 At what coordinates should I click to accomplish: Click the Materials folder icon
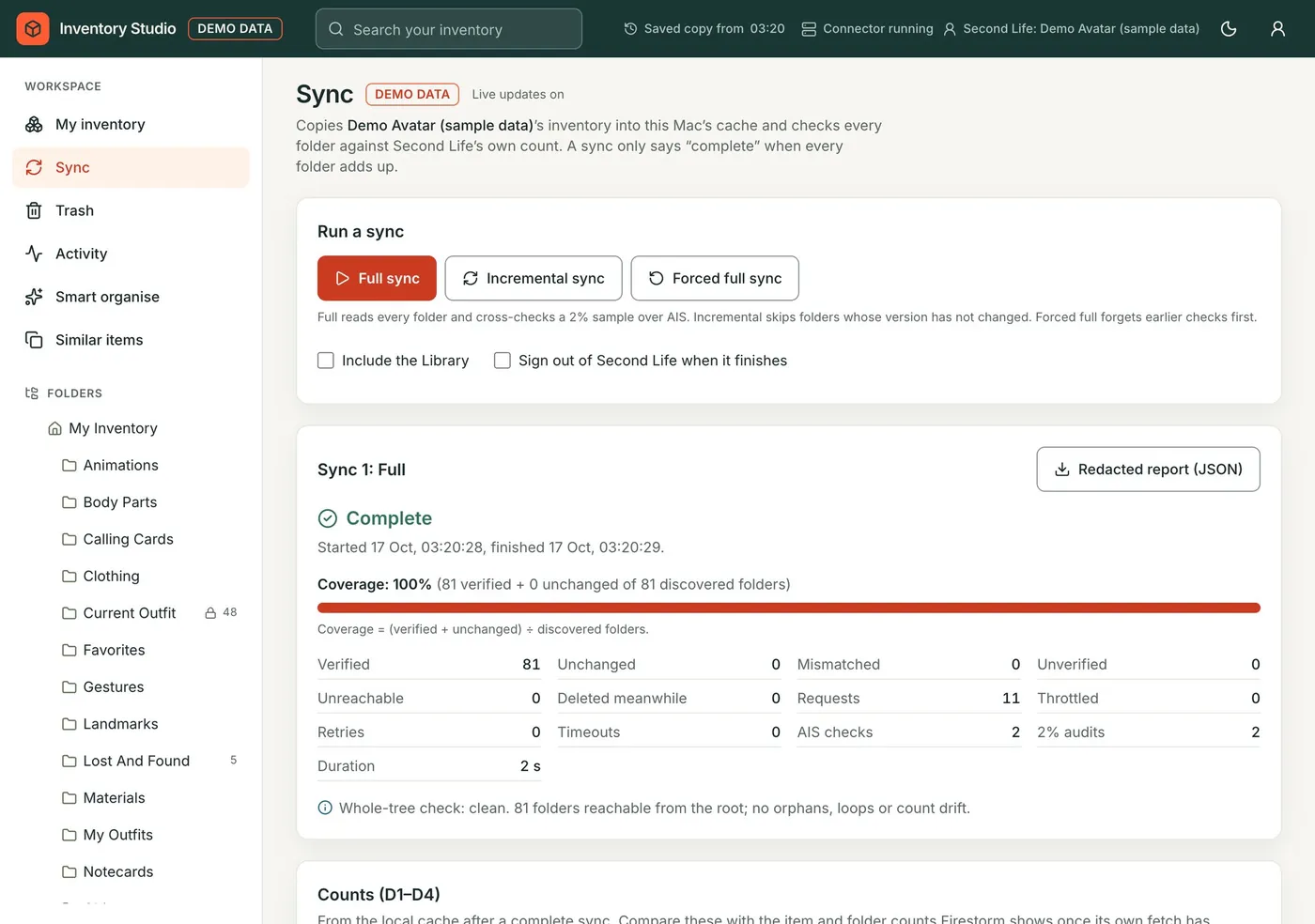coord(70,797)
